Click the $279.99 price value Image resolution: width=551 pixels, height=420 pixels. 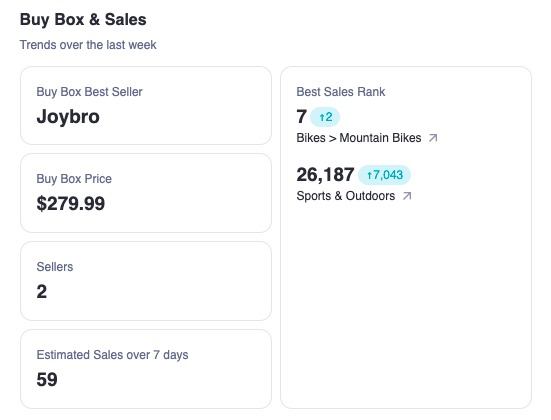pyautogui.click(x=71, y=203)
